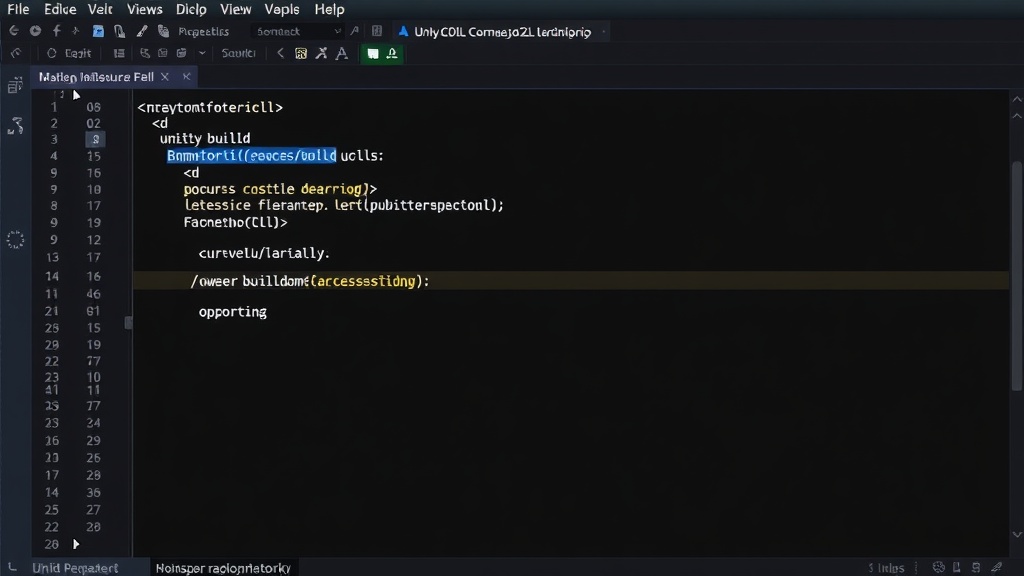
Task: Click the list-lines icon after 'Eqit'
Action: point(119,53)
